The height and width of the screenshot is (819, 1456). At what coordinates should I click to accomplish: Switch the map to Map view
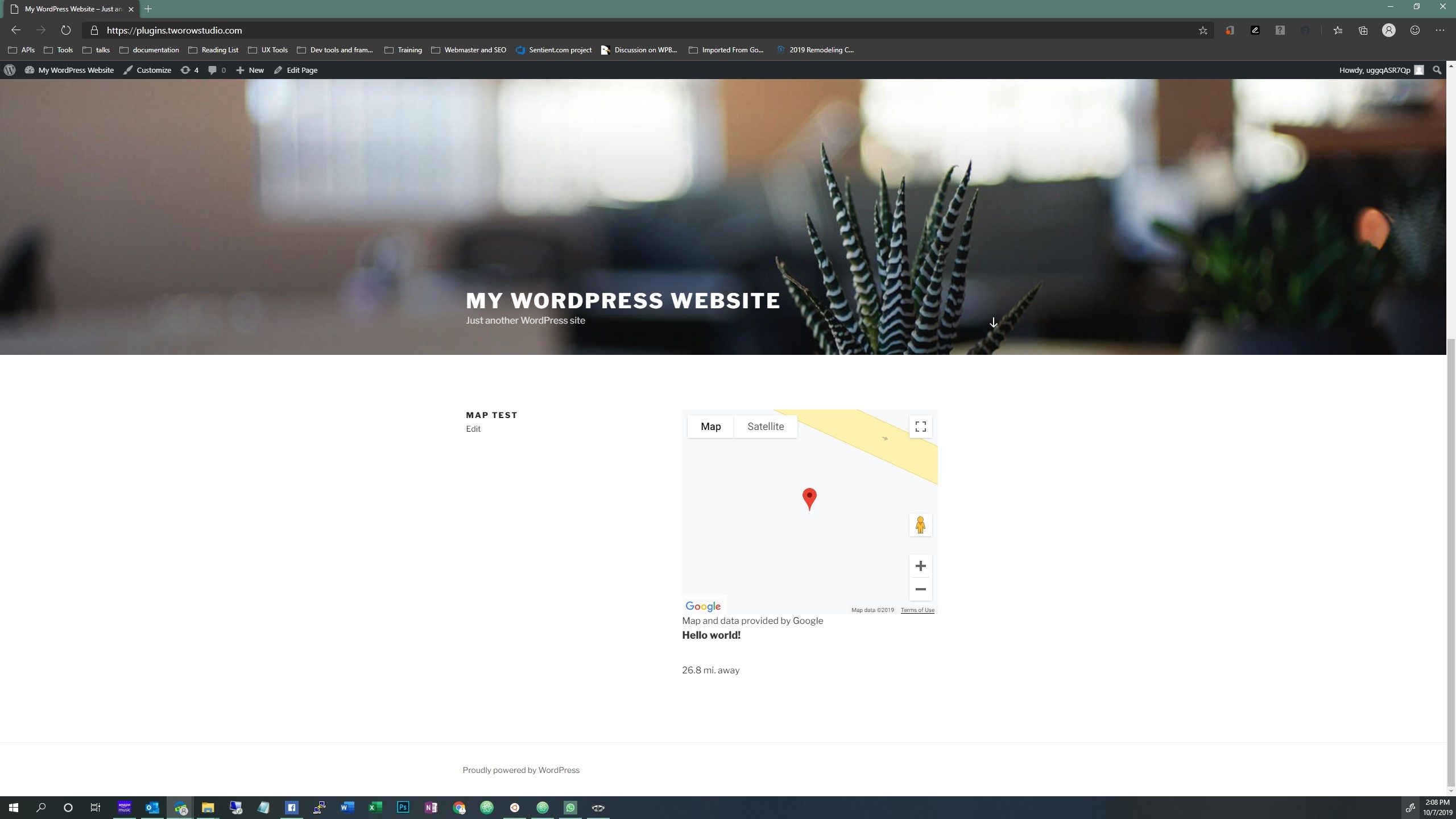coord(710,427)
